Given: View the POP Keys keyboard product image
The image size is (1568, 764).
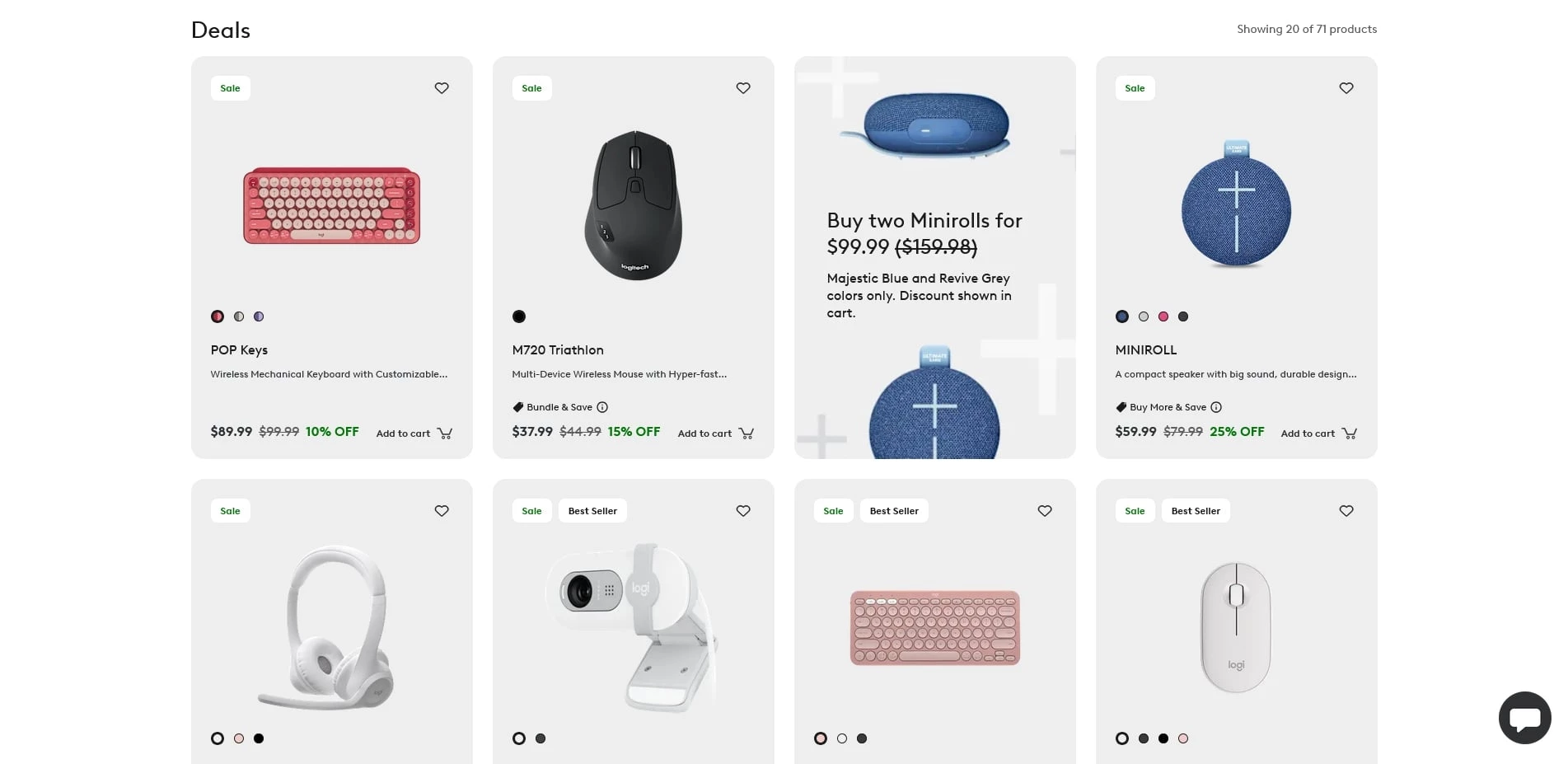Looking at the screenshot, I should (332, 205).
